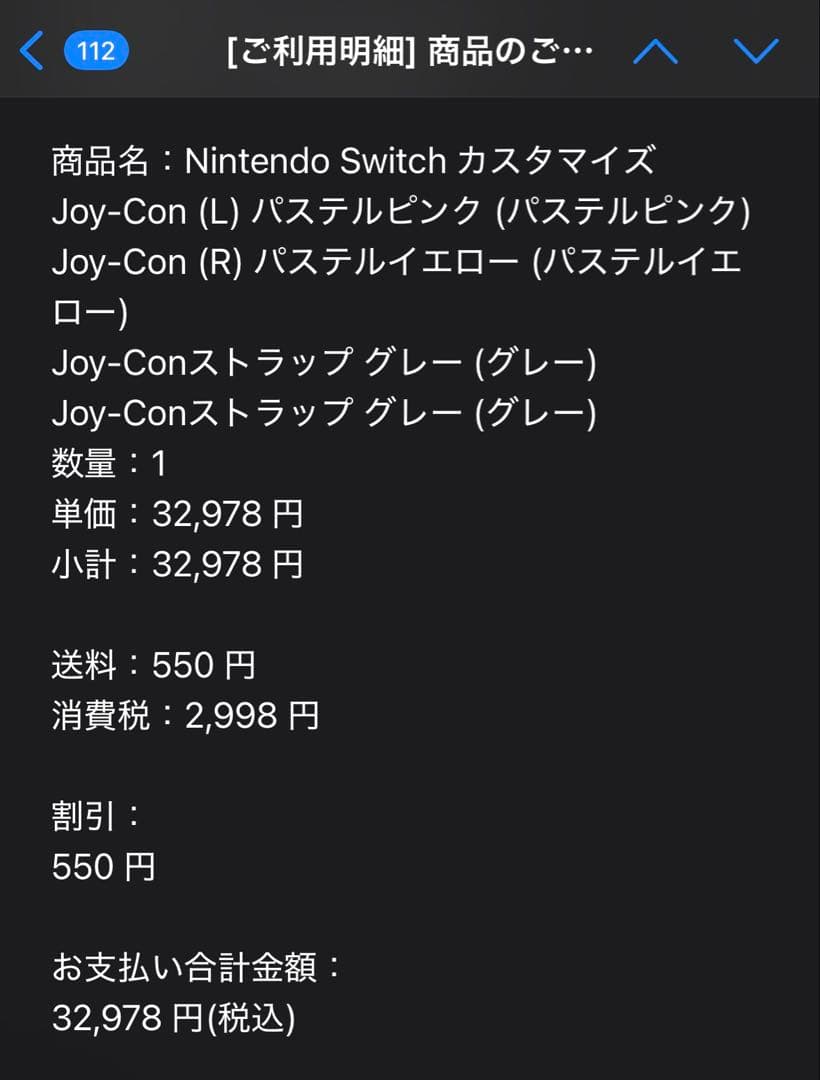
Task: Tap the up chevron to view previous email
Action: click(x=657, y=51)
